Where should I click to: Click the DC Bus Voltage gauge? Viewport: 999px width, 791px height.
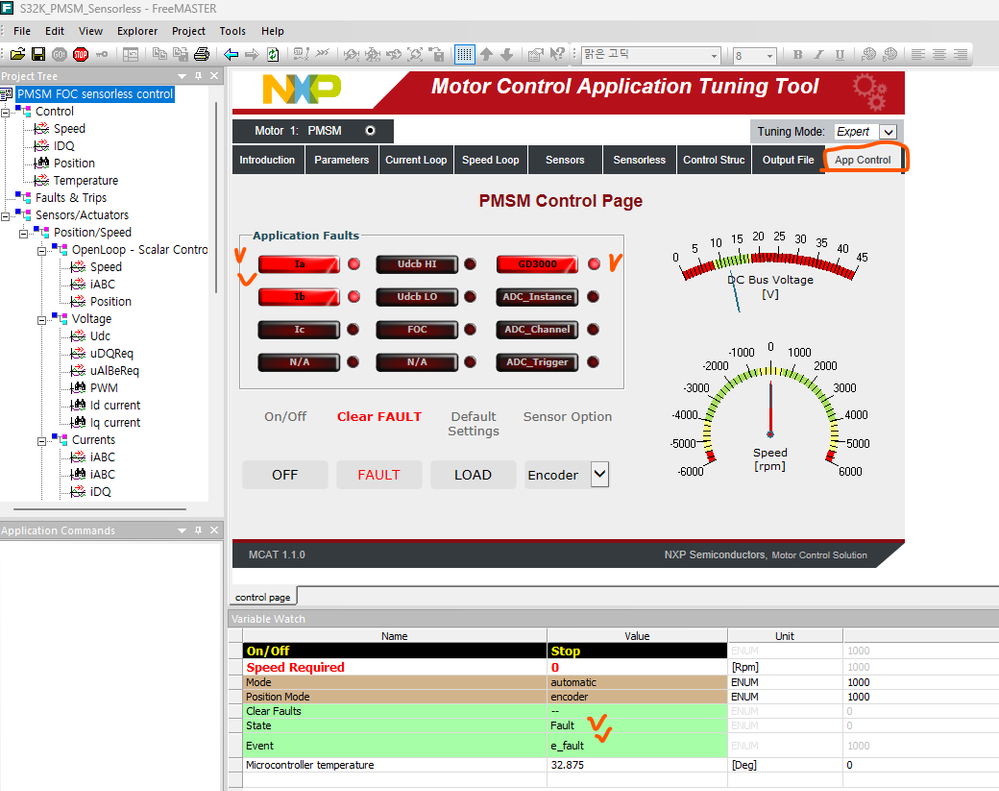click(x=770, y=270)
